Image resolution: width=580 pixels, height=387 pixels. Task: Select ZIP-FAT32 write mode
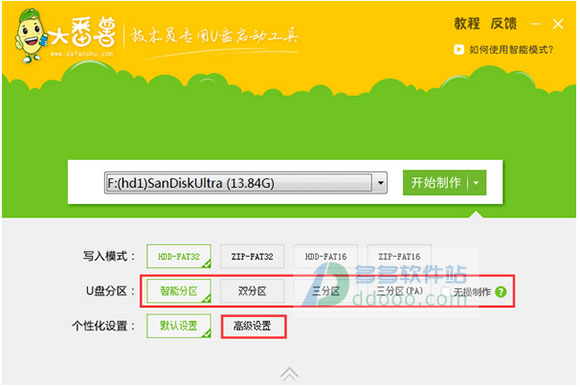coord(252,256)
